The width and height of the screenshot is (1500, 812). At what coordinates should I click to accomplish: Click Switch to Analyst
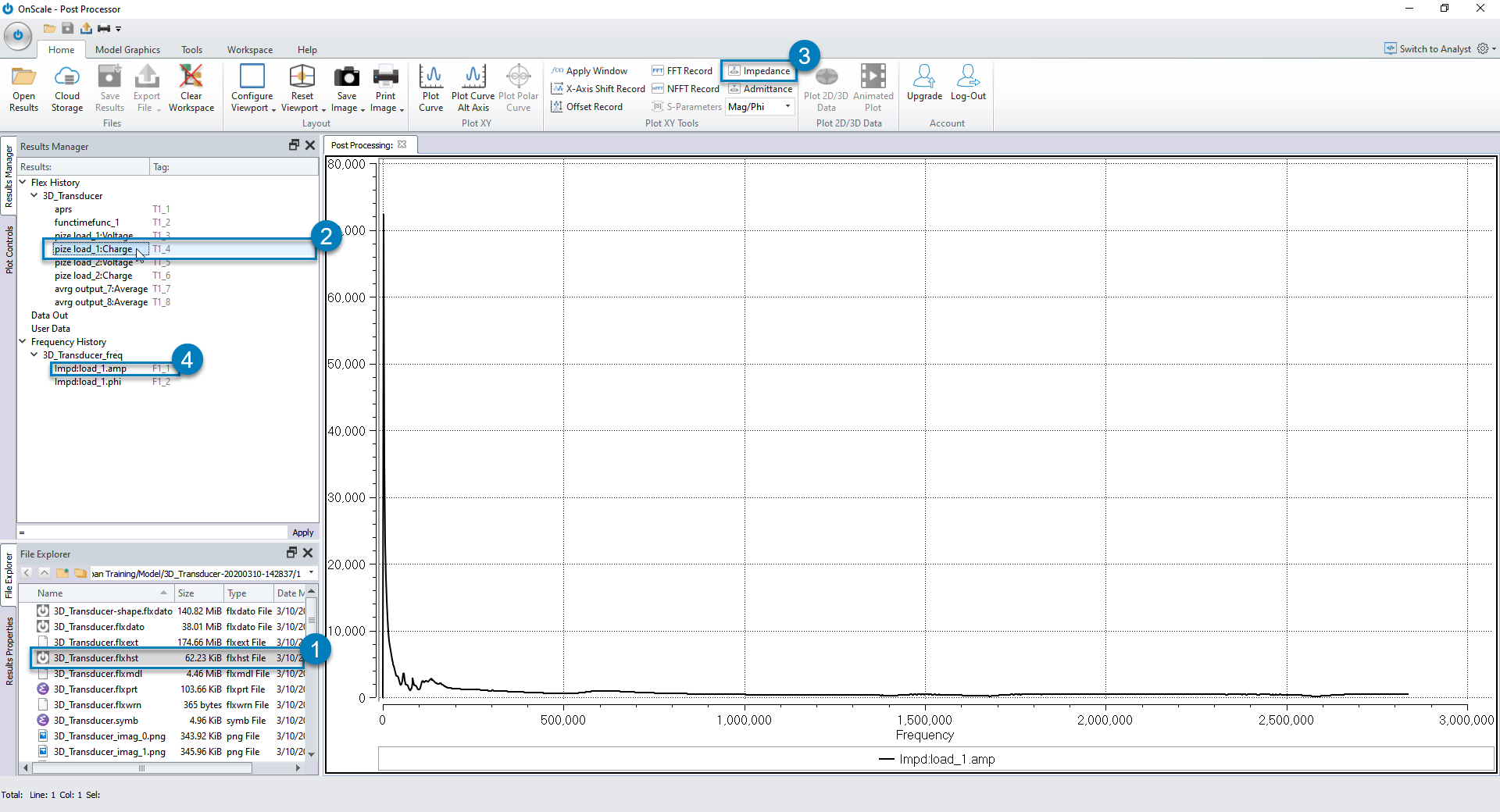pyautogui.click(x=1428, y=48)
